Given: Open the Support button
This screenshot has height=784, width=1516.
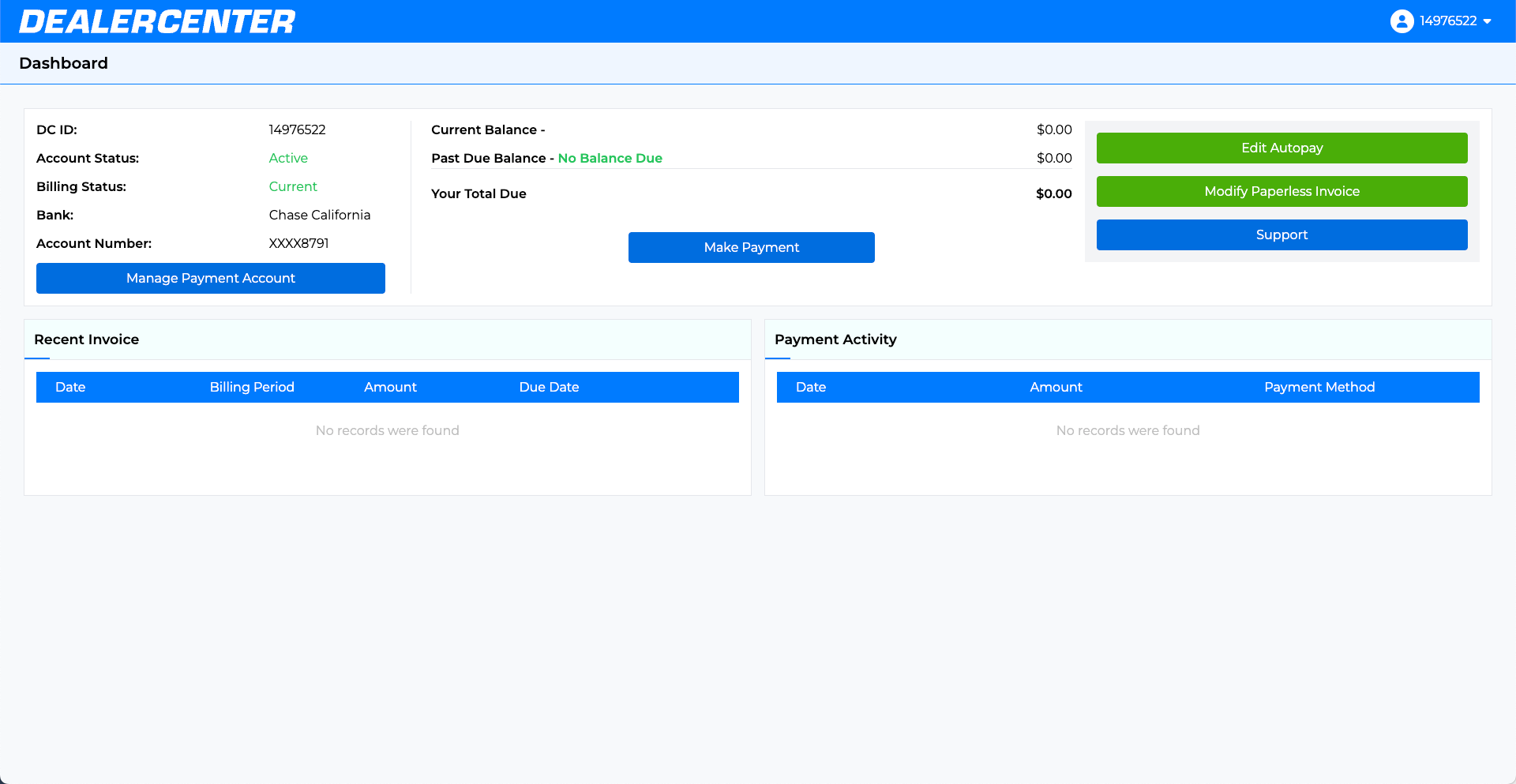Looking at the screenshot, I should coord(1281,234).
